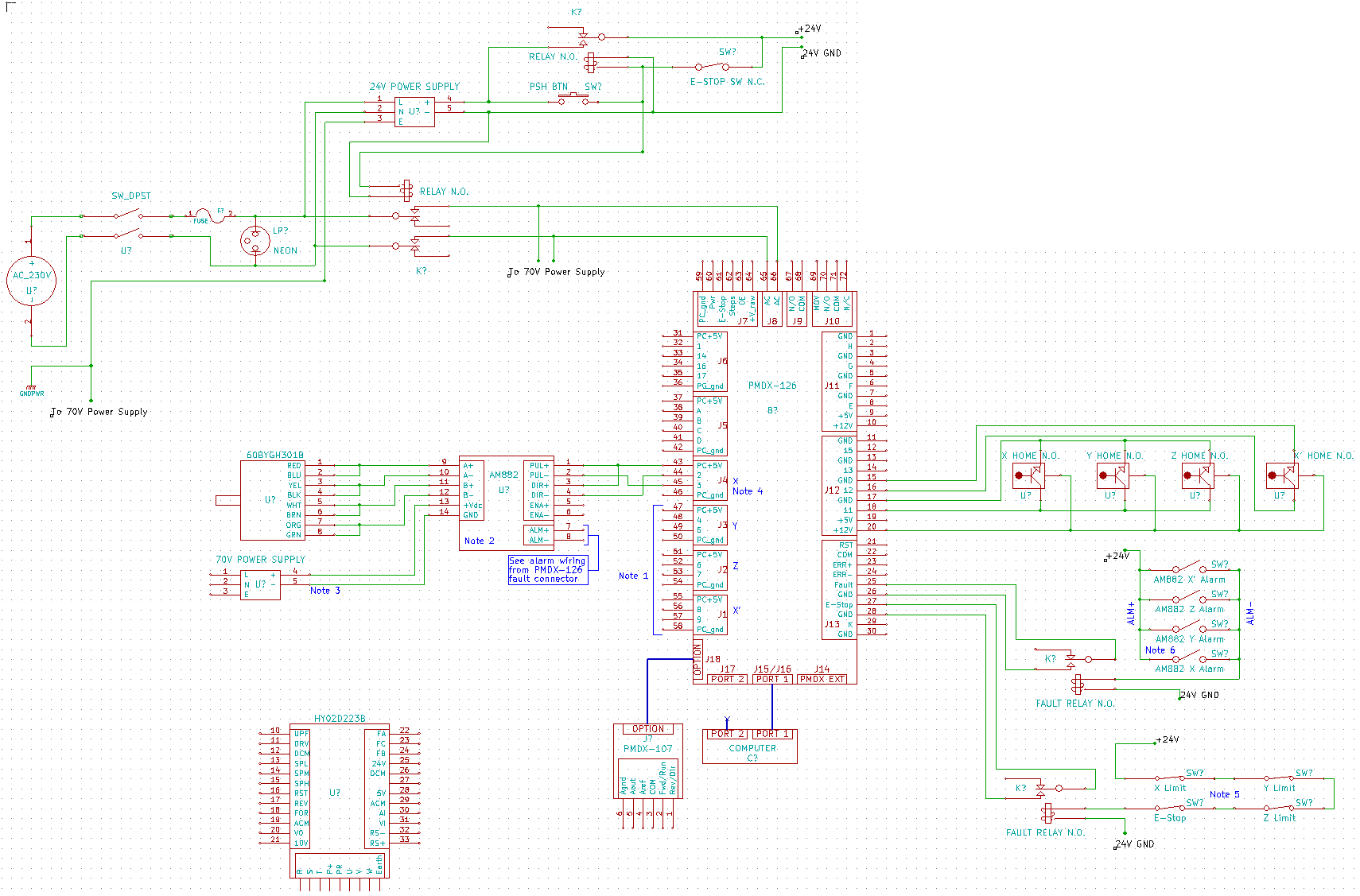This screenshot has height=896, width=1360.
Task: Click the AC_230V voltage source symbol
Action: [x=32, y=282]
